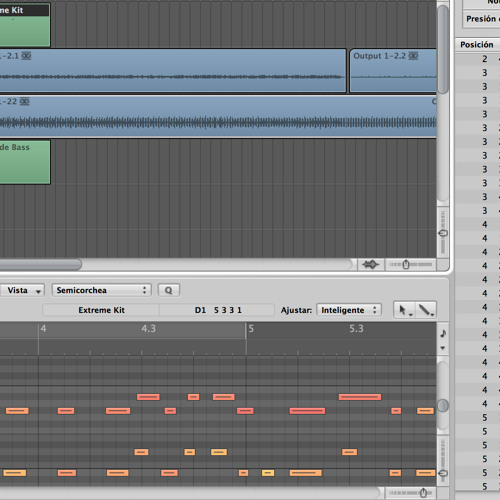Viewport: 500px width, 500px height.
Task: Select the green Bass MIDI region
Action: (x=25, y=162)
